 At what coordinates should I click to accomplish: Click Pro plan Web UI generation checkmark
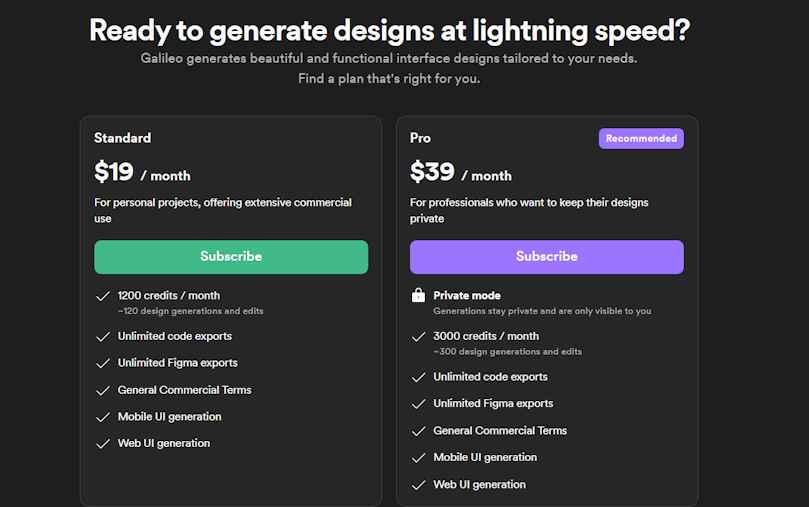pyautogui.click(x=418, y=485)
